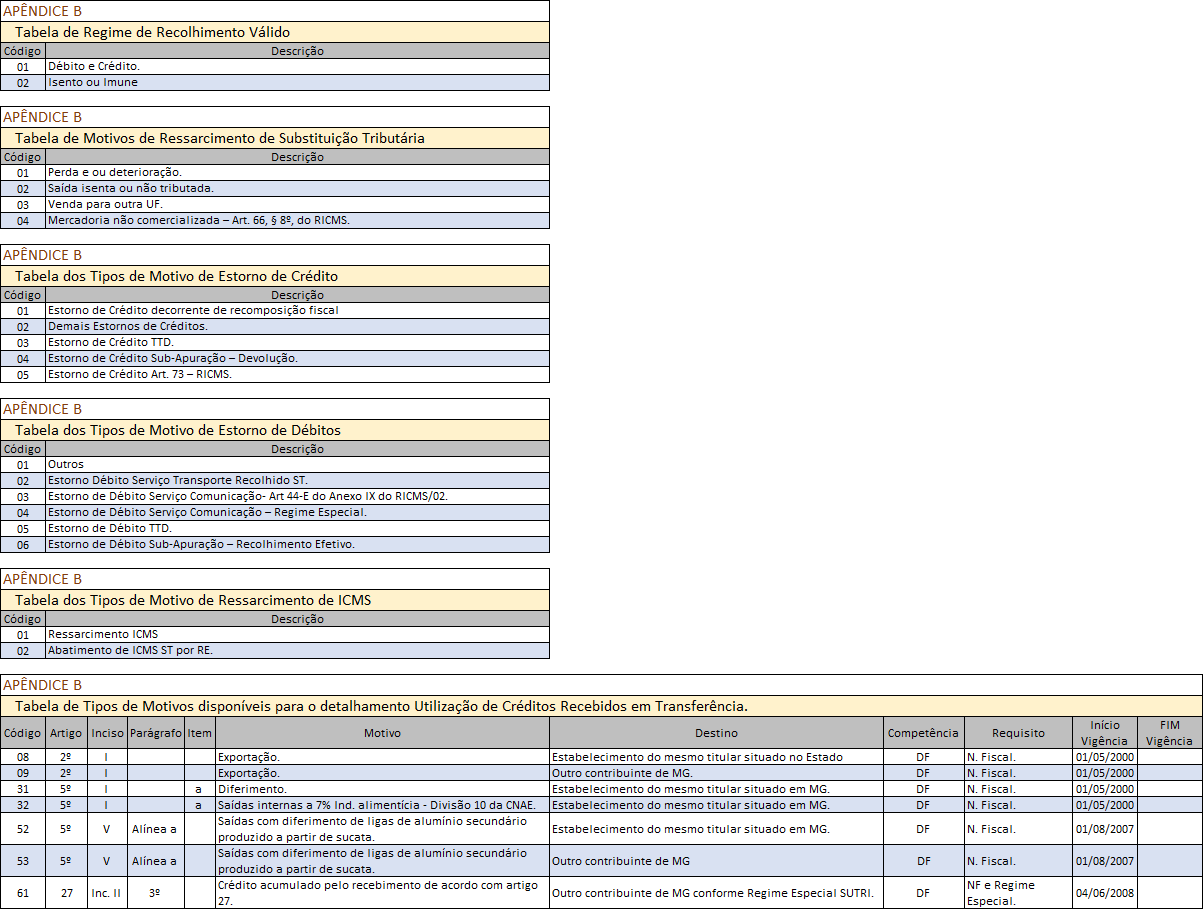The height and width of the screenshot is (910, 1203).
Task: Select 'Outro contribuinte de MG.' in row 09
Action: tap(717, 773)
